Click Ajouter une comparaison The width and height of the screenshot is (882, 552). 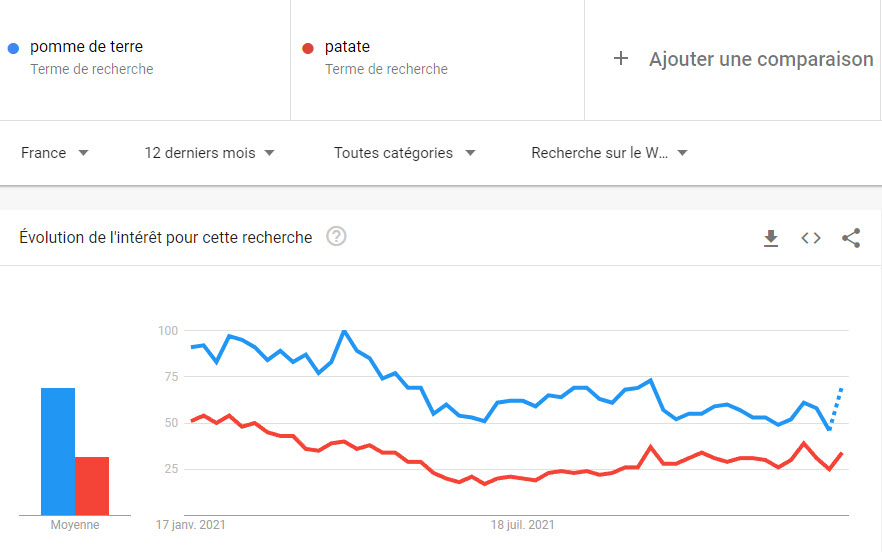tap(760, 59)
